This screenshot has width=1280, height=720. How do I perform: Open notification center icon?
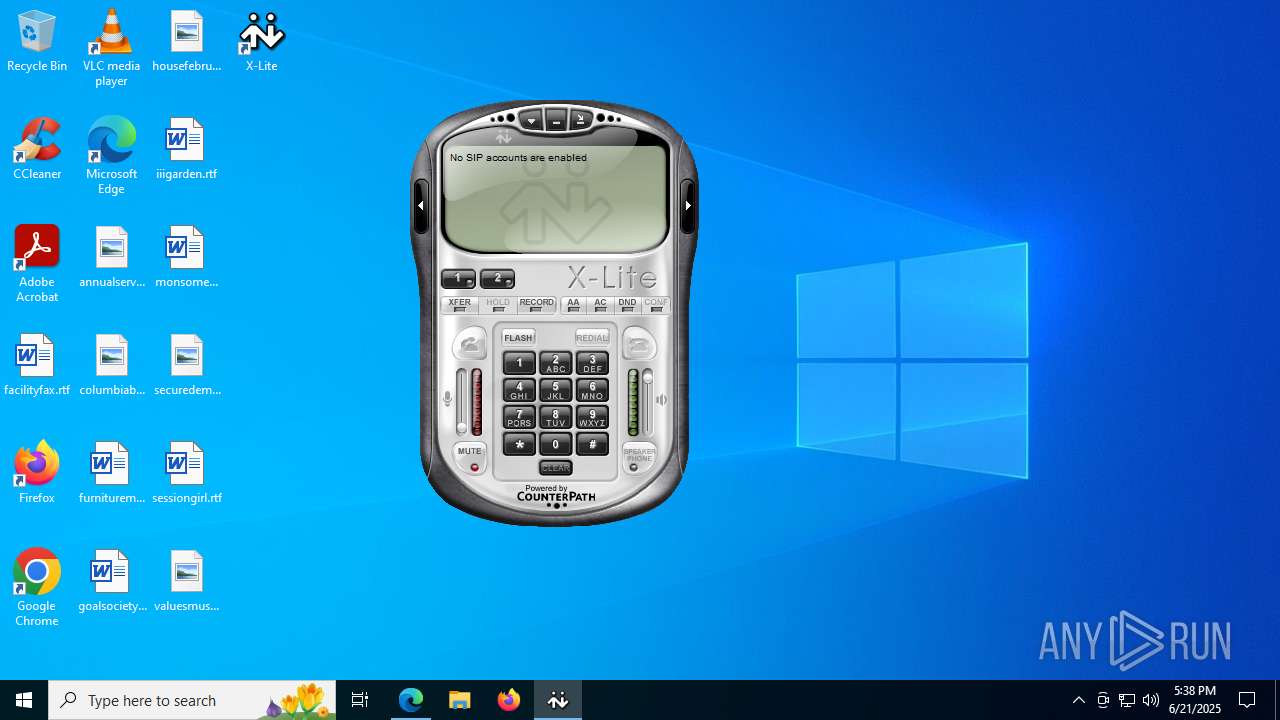pyautogui.click(x=1247, y=700)
